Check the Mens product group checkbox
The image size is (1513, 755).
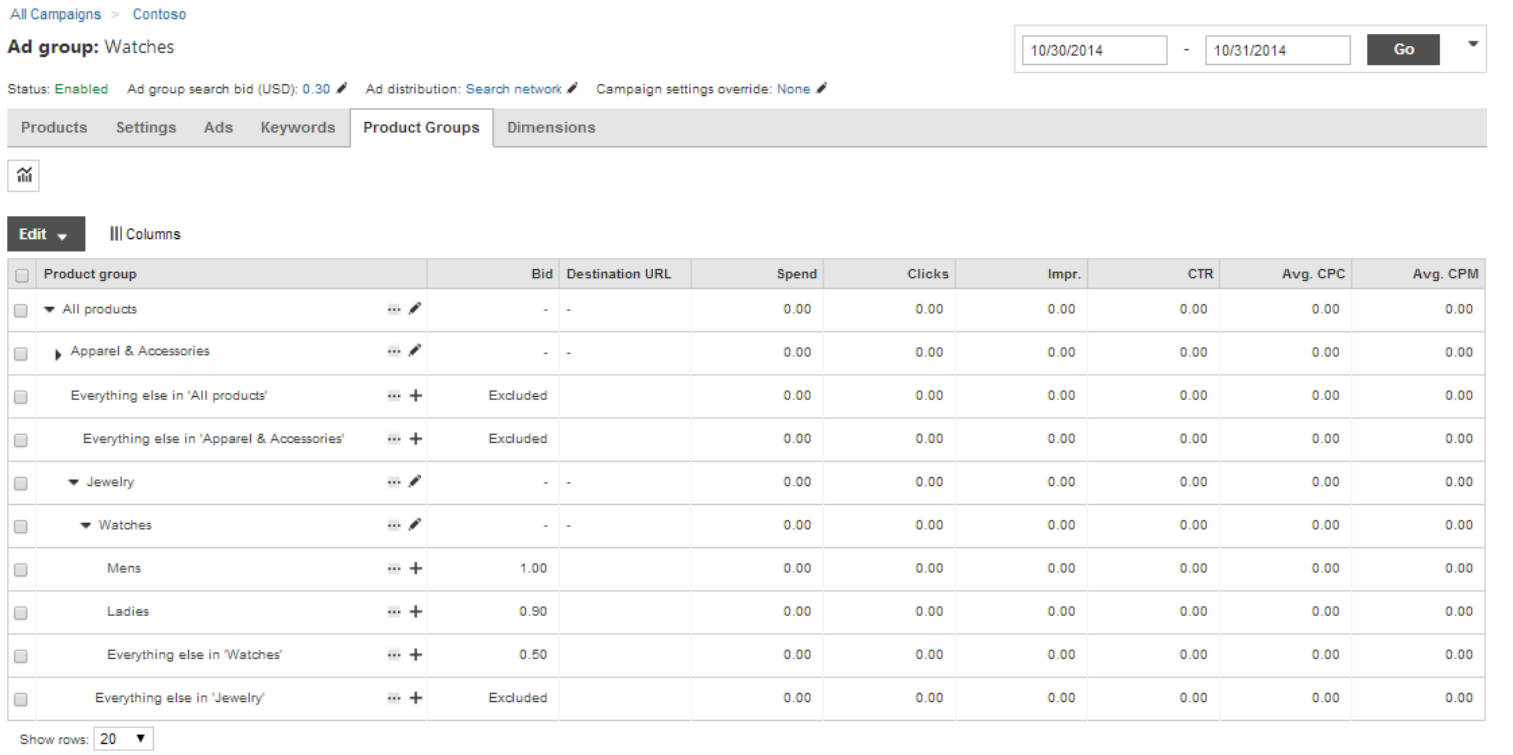coord(21,570)
